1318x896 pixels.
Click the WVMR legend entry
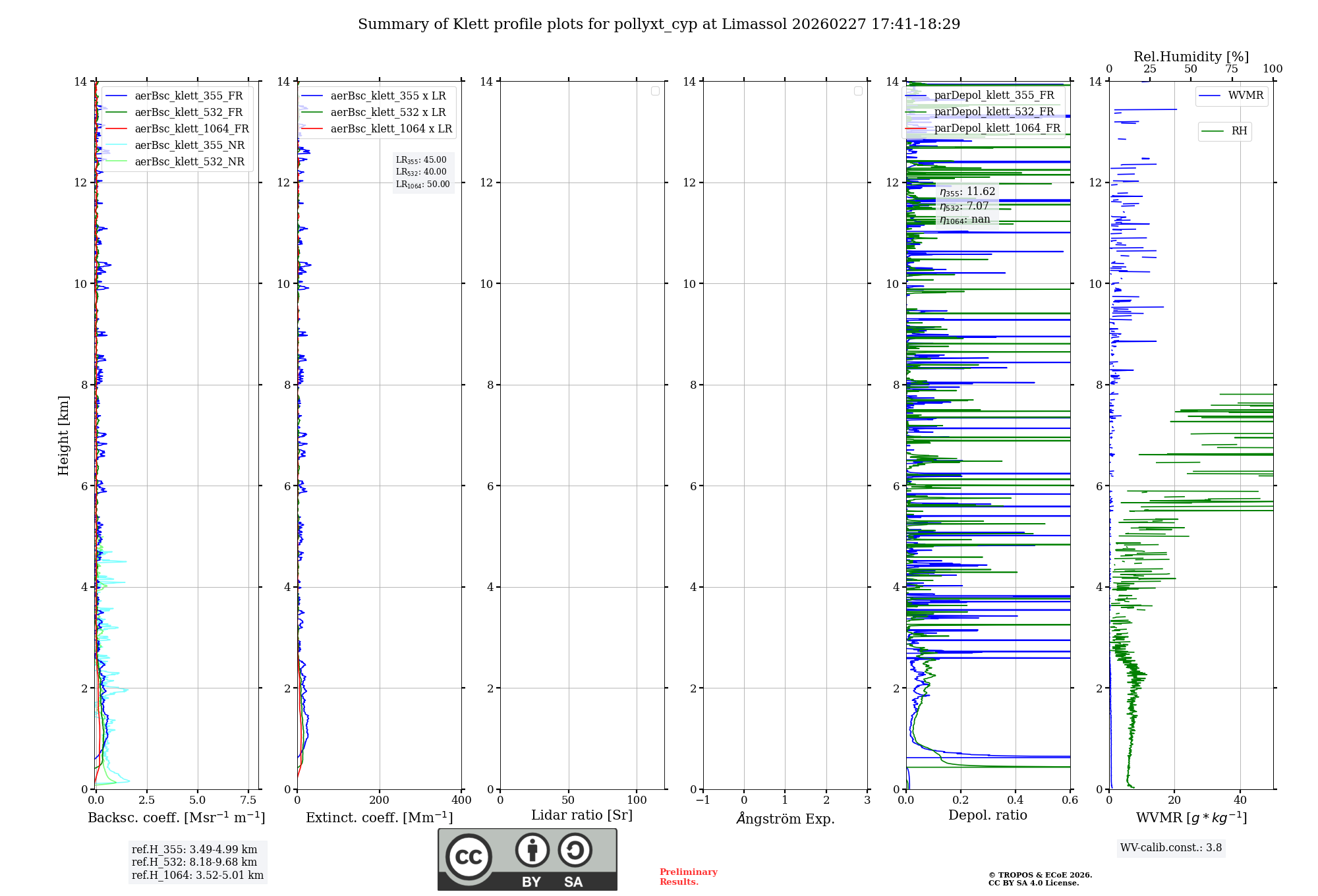click(1245, 96)
